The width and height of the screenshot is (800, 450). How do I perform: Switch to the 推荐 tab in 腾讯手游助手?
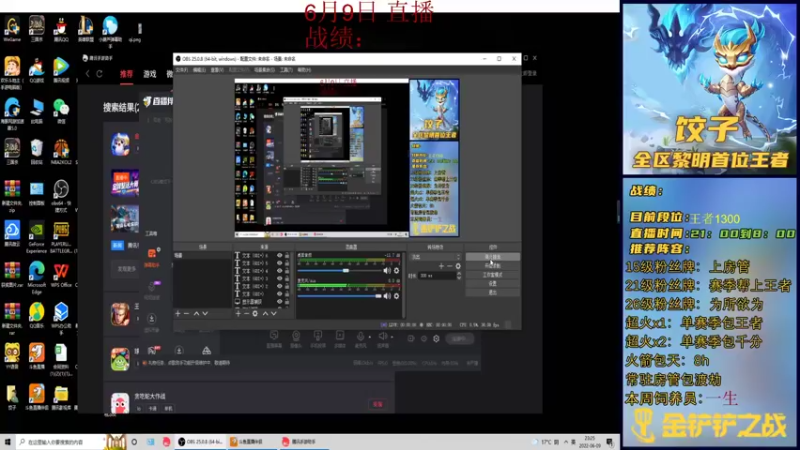pos(126,74)
